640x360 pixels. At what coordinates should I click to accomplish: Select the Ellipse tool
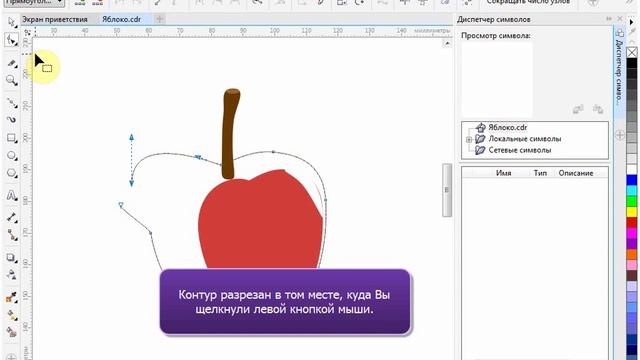click(x=11, y=156)
